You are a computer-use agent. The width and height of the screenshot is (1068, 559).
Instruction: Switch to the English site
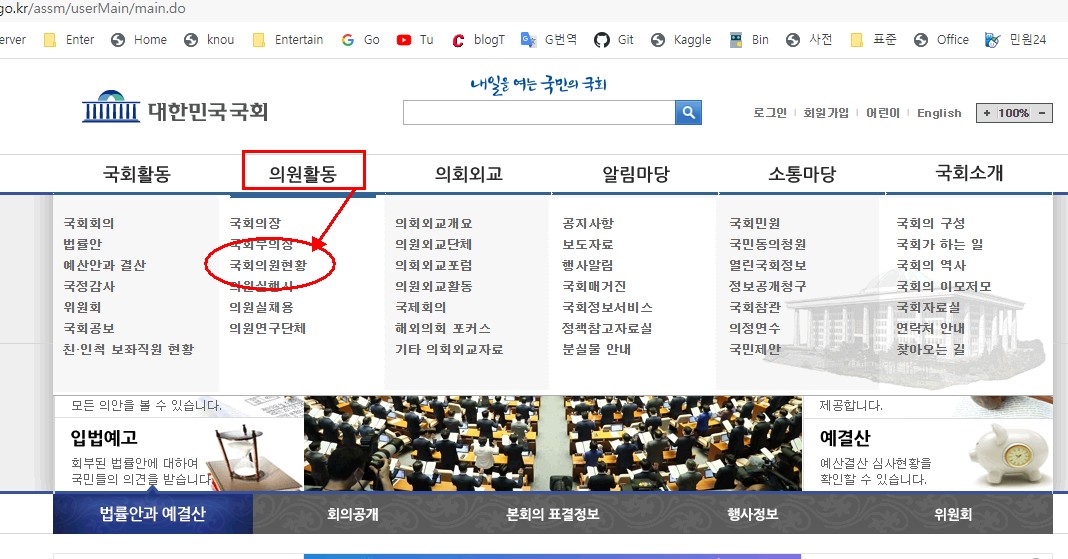[x=939, y=113]
